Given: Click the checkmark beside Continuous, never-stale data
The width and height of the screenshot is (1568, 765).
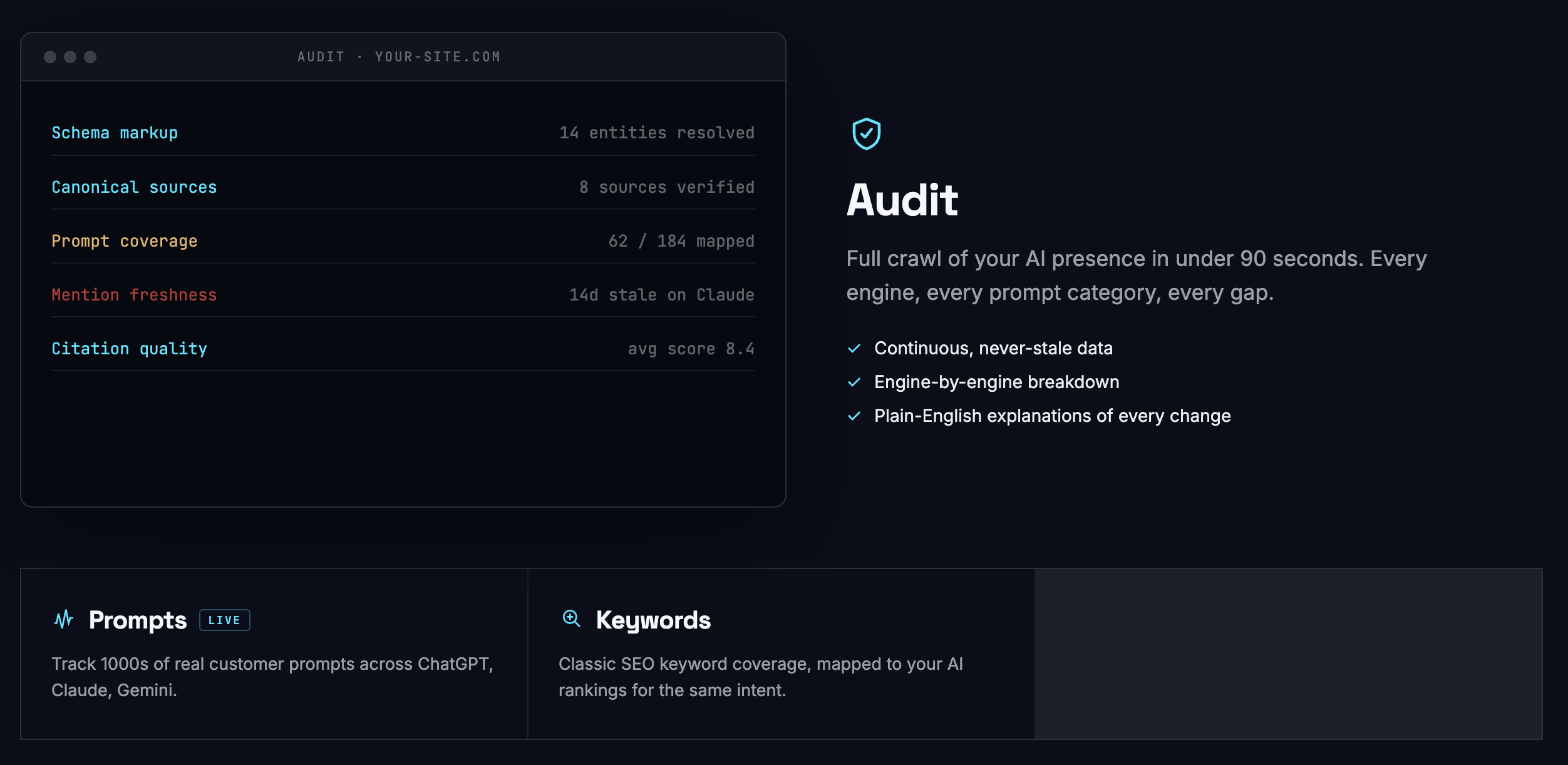Looking at the screenshot, I should tap(854, 349).
